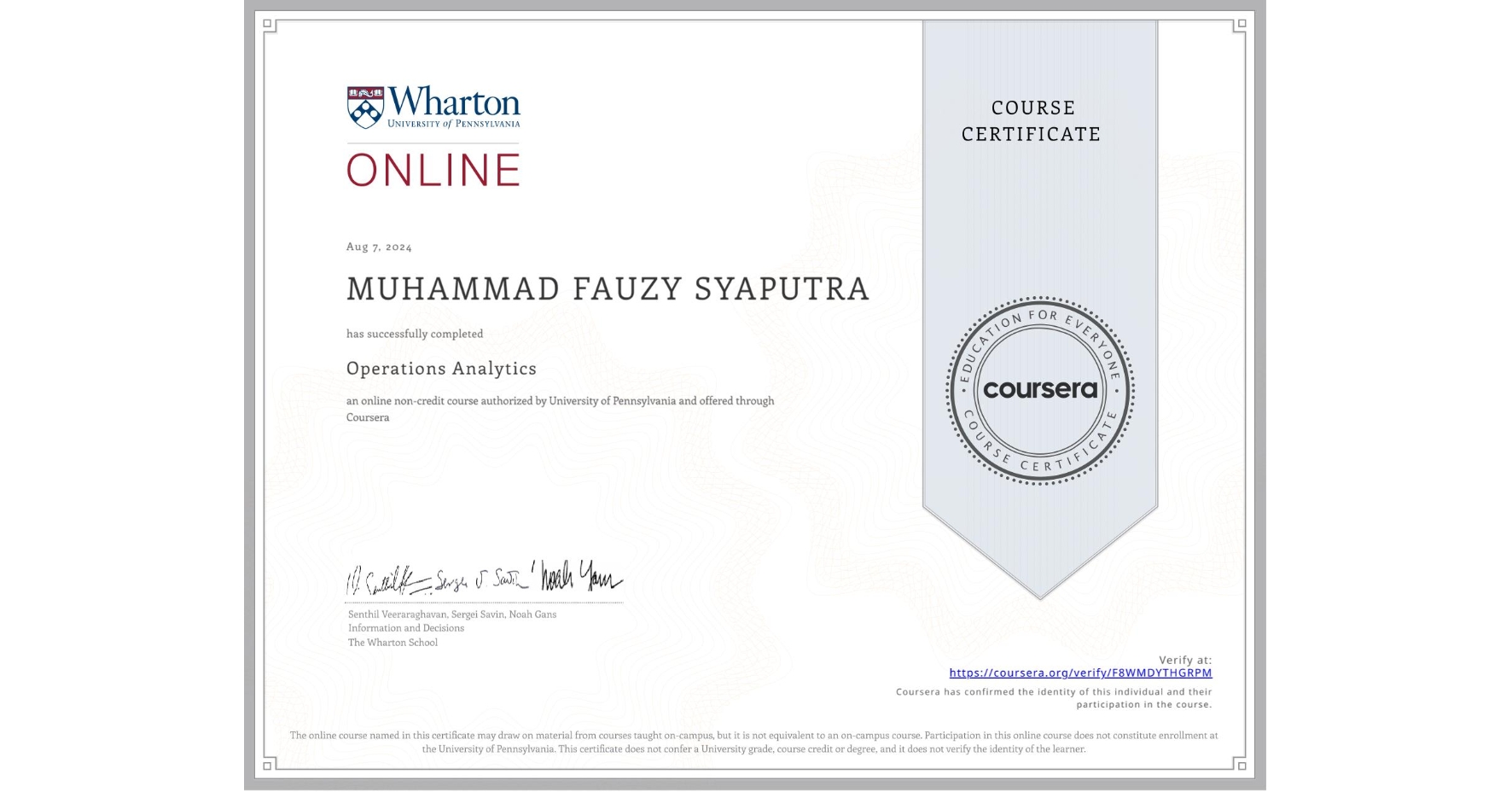Viewport: 1512px width, 792px height.
Task: Click the date Aug 7, 2024
Action: 379,247
